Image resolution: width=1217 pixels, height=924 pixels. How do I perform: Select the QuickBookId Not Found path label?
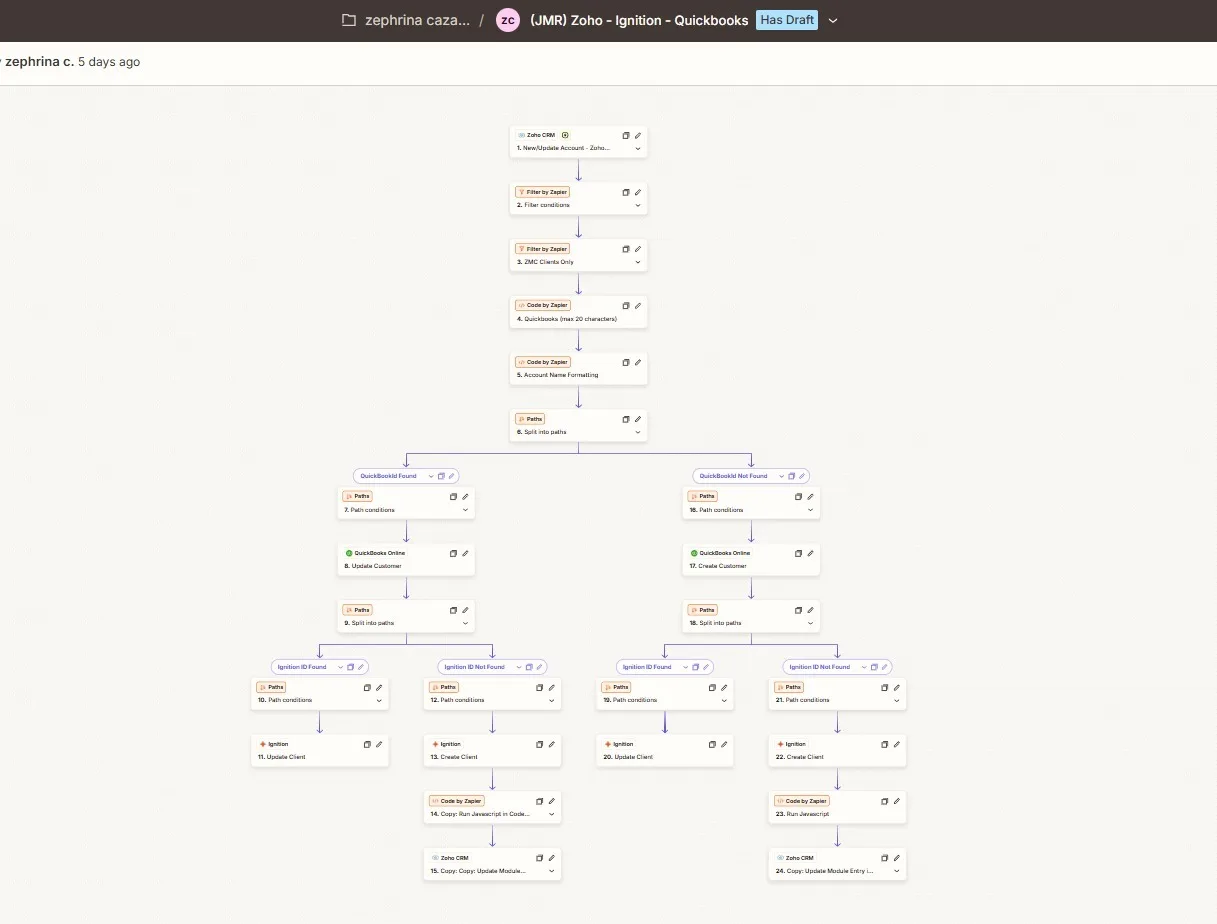(x=733, y=476)
